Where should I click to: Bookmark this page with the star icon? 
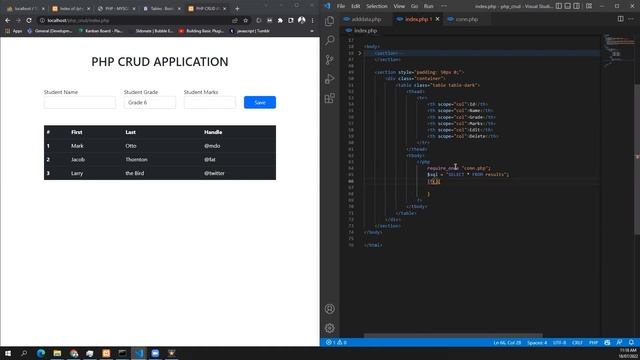pyautogui.click(x=245, y=20)
